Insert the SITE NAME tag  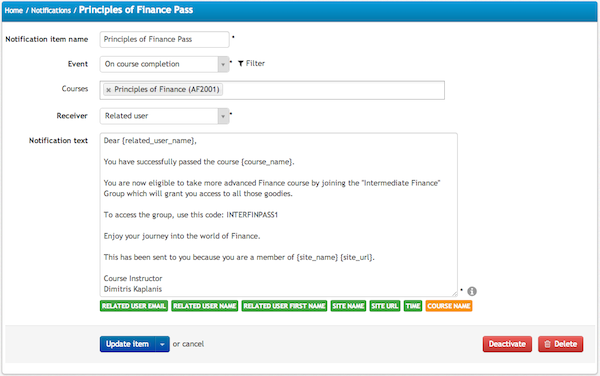pos(348,306)
